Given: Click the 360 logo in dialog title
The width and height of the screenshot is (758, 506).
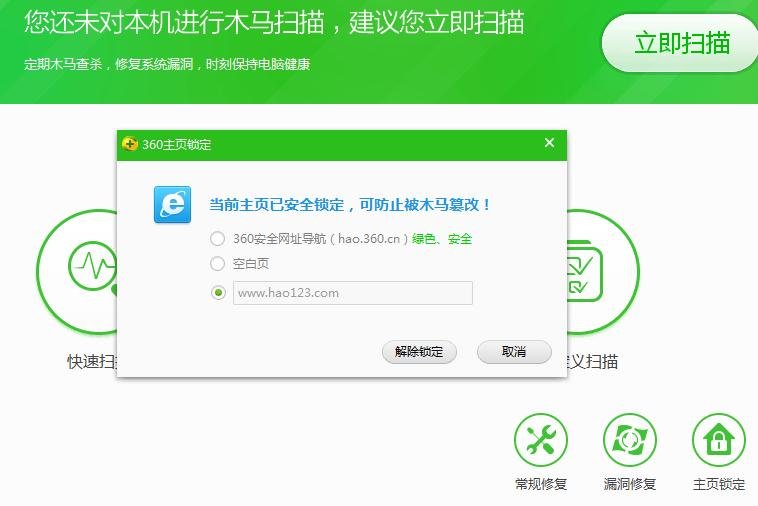Looking at the screenshot, I should [x=130, y=144].
